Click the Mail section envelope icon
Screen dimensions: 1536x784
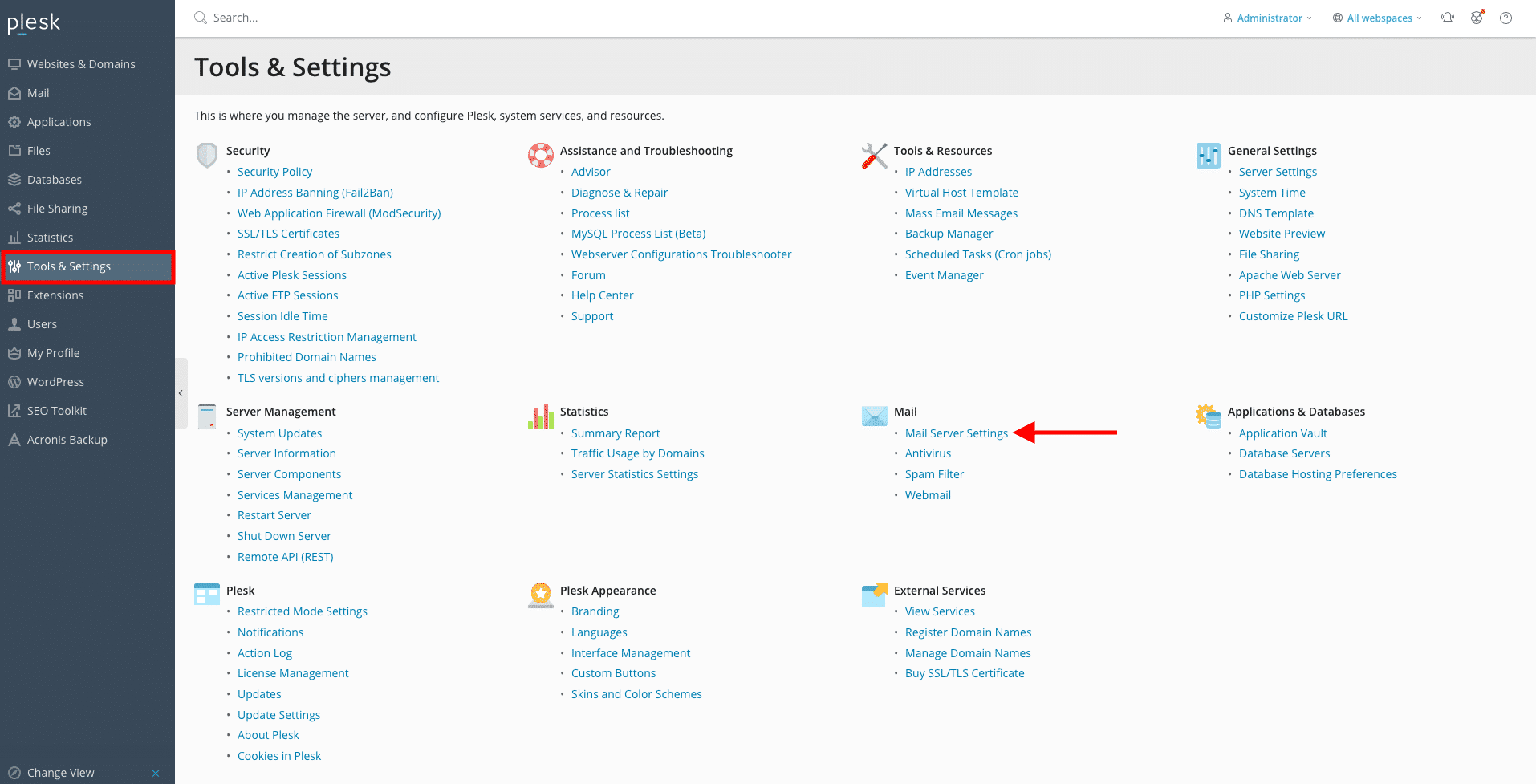(875, 416)
